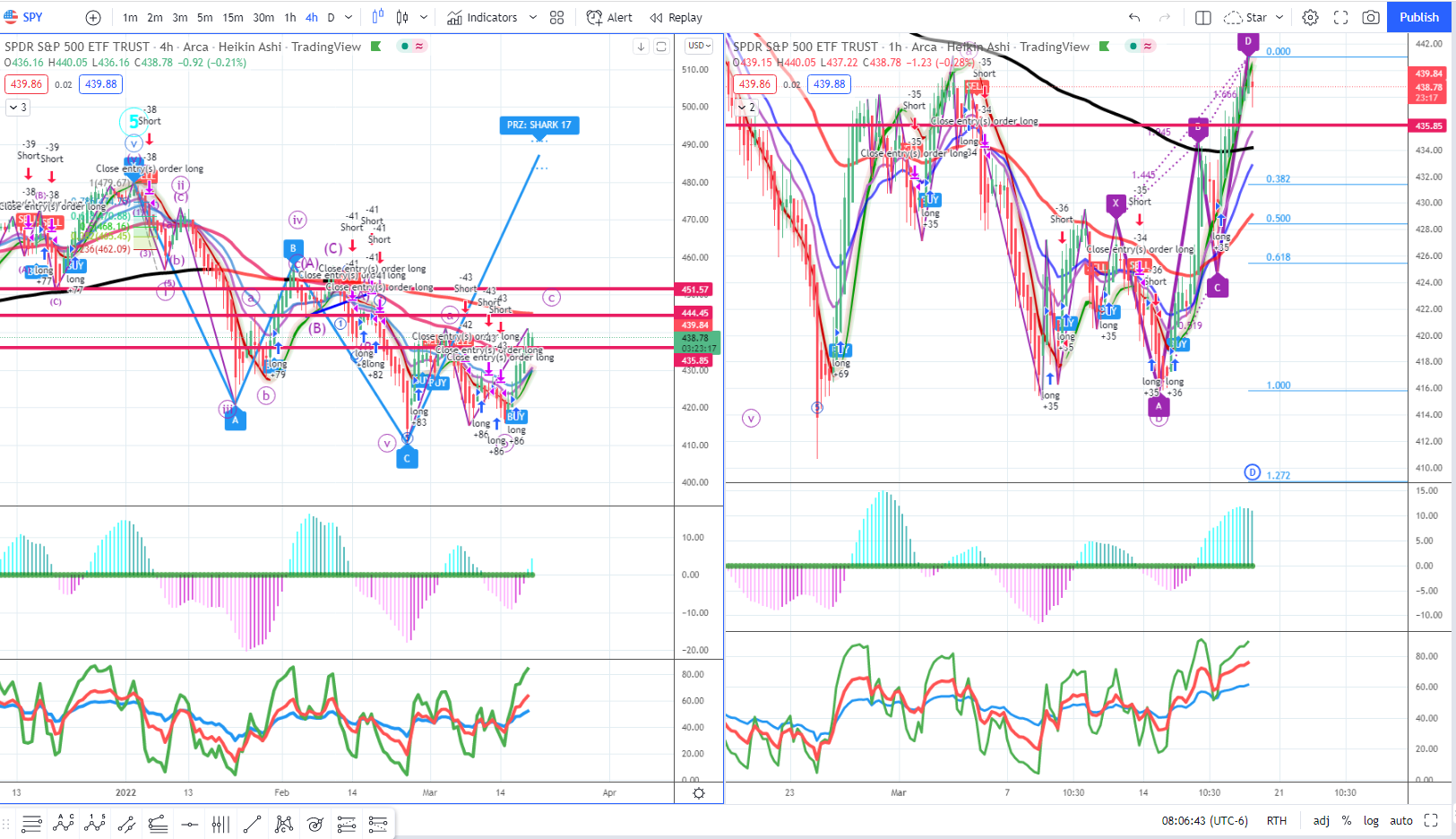Collapse right chart indicator legend showing 2
Screen dimensions: 1456x839
click(x=746, y=108)
